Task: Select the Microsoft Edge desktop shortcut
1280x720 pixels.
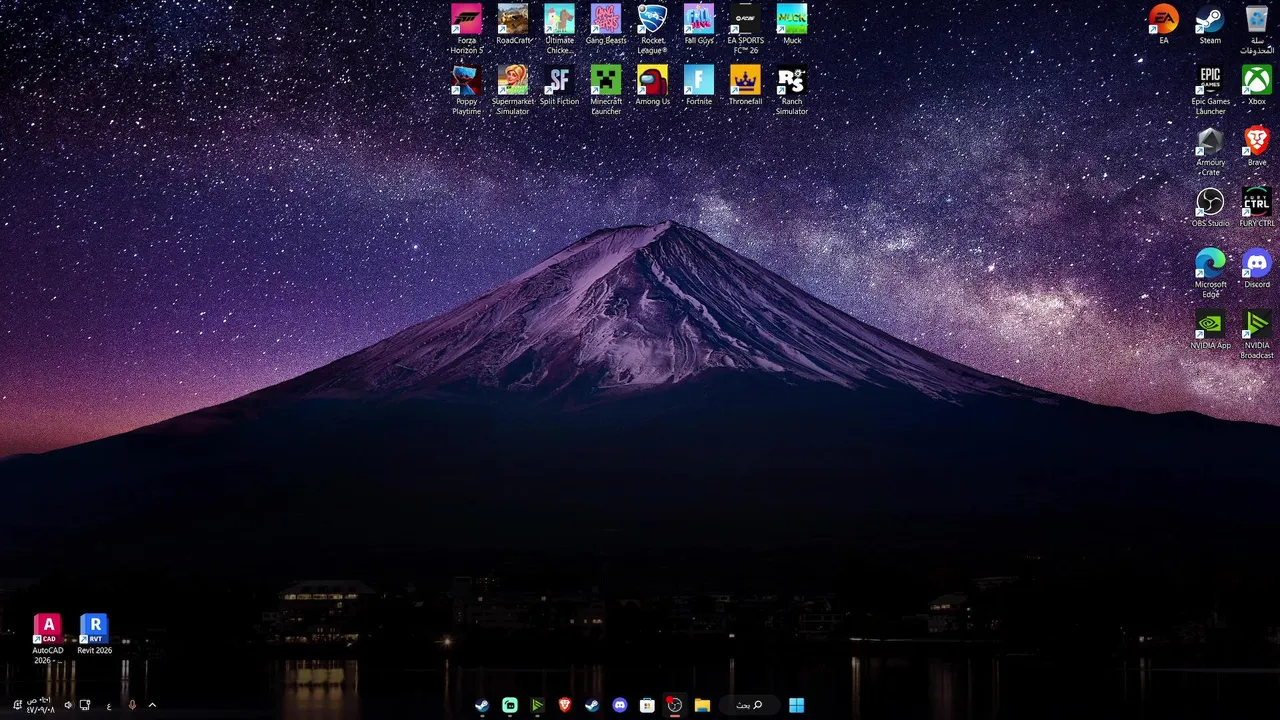Action: [x=1210, y=274]
